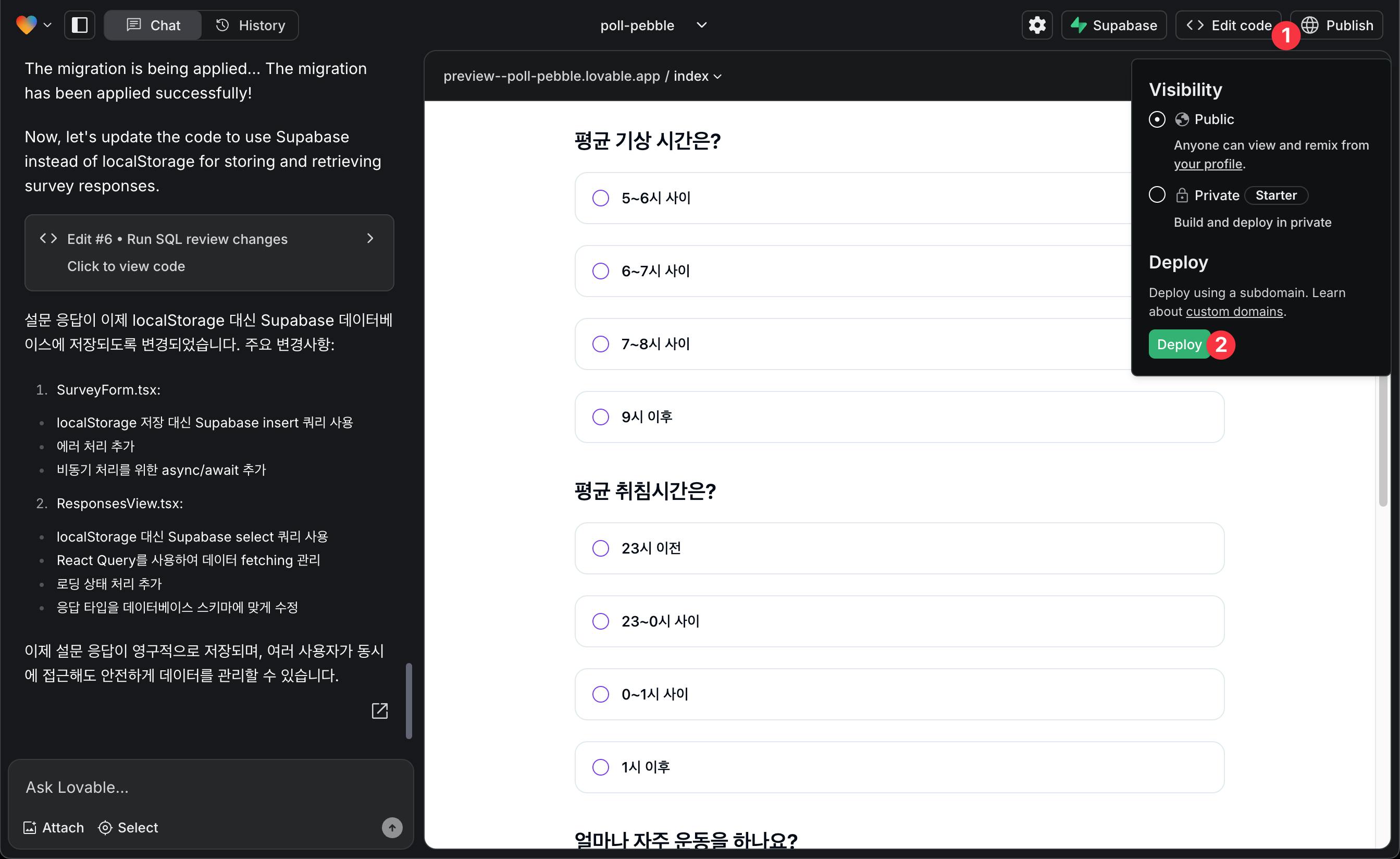
Task: Open settings with the gear icon
Action: click(x=1036, y=25)
